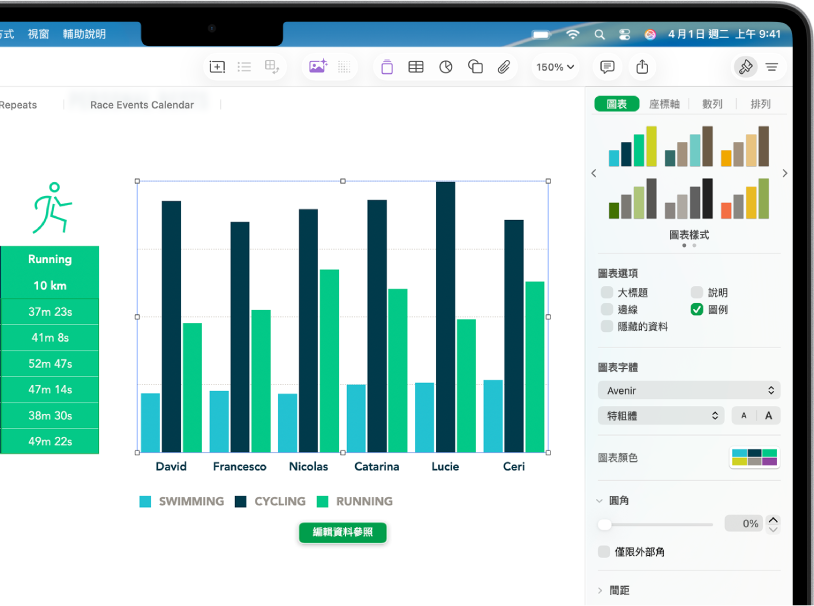Click the insert table icon in toolbar
The width and height of the screenshot is (814, 606).
[416, 67]
